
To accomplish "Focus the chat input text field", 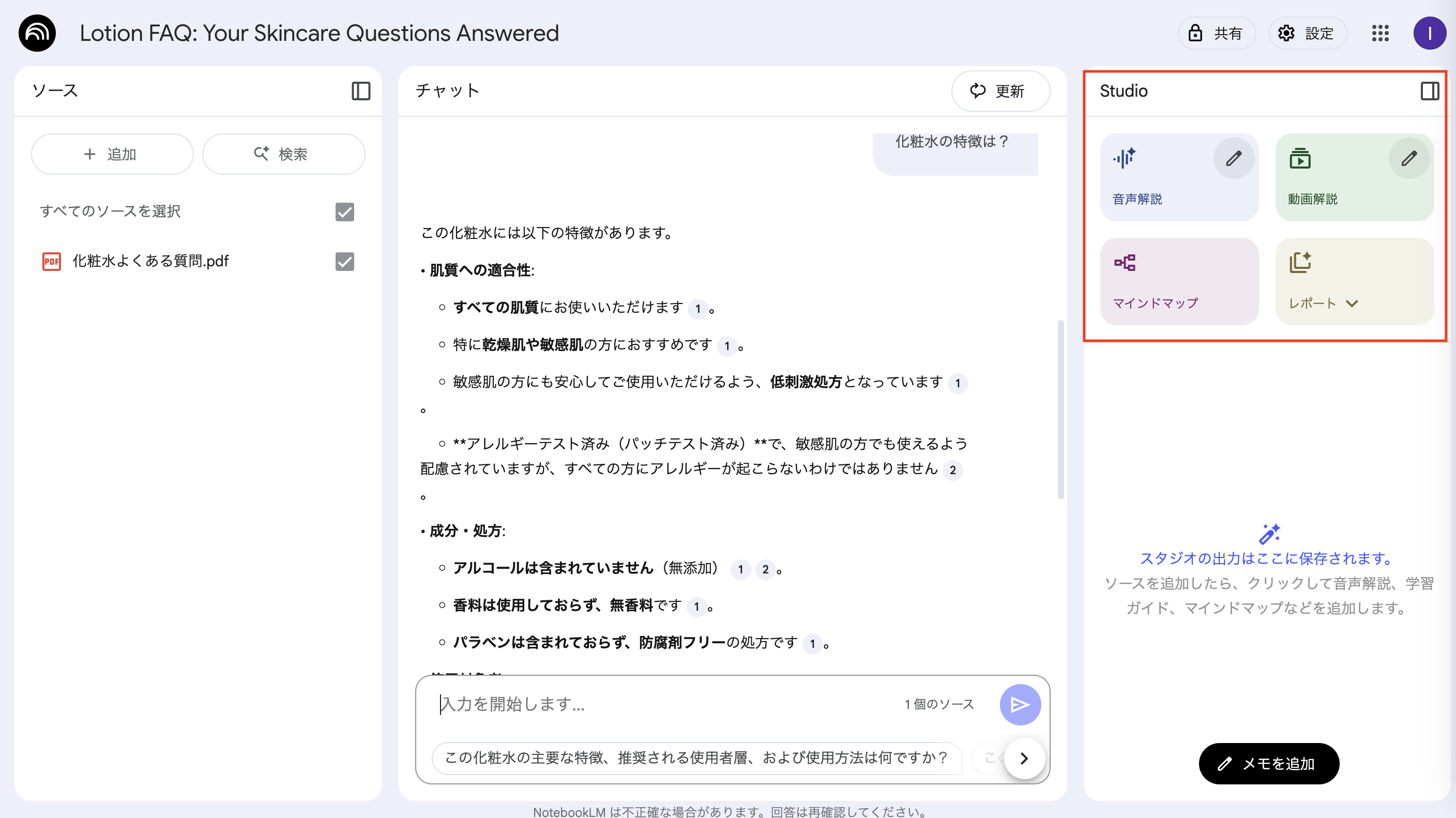I will point(661,704).
